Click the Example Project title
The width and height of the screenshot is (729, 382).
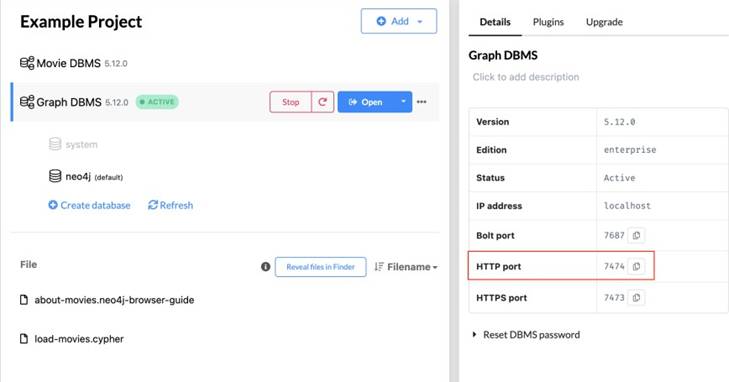click(81, 21)
